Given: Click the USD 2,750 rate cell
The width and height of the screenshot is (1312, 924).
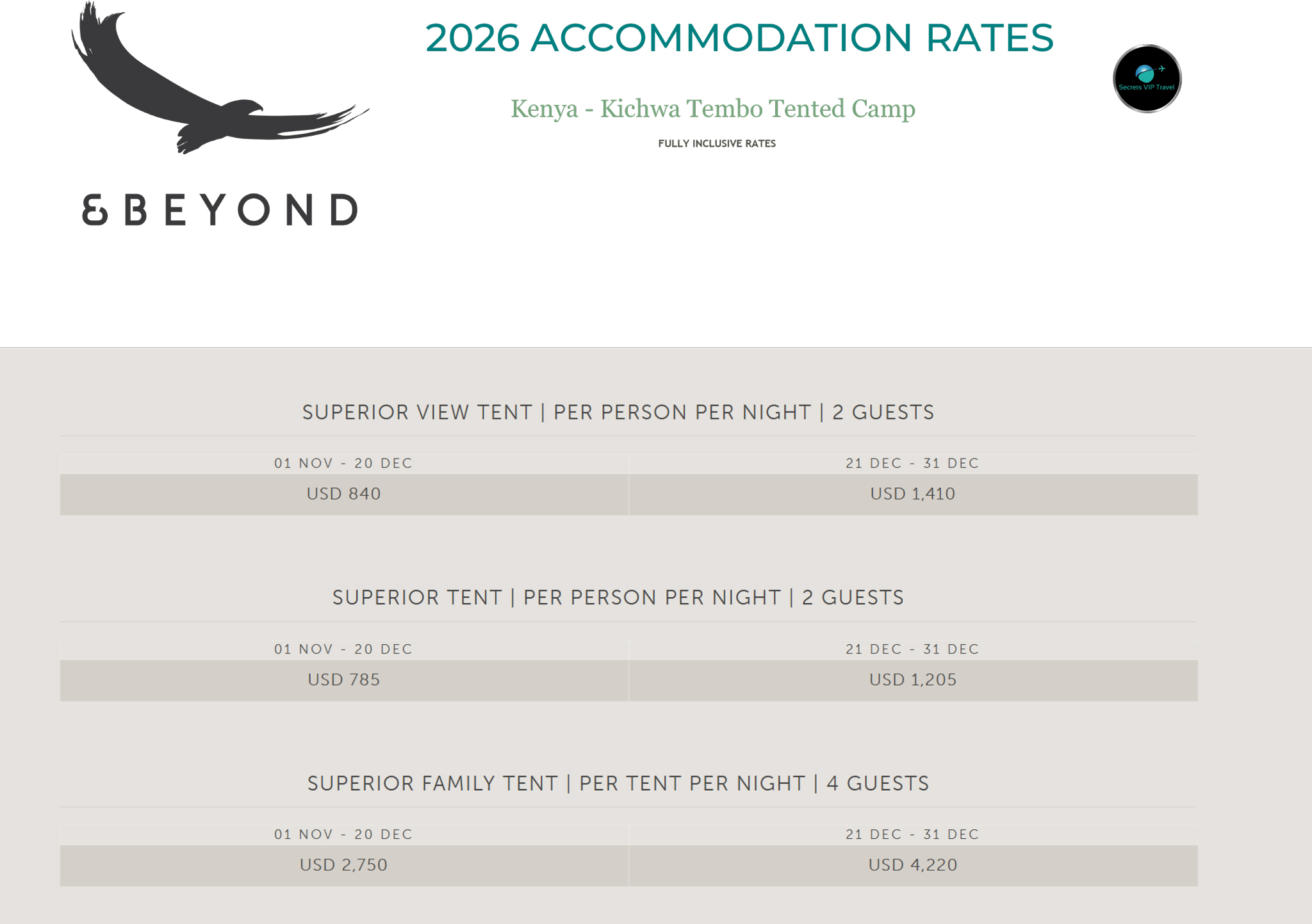Looking at the screenshot, I should [x=343, y=865].
